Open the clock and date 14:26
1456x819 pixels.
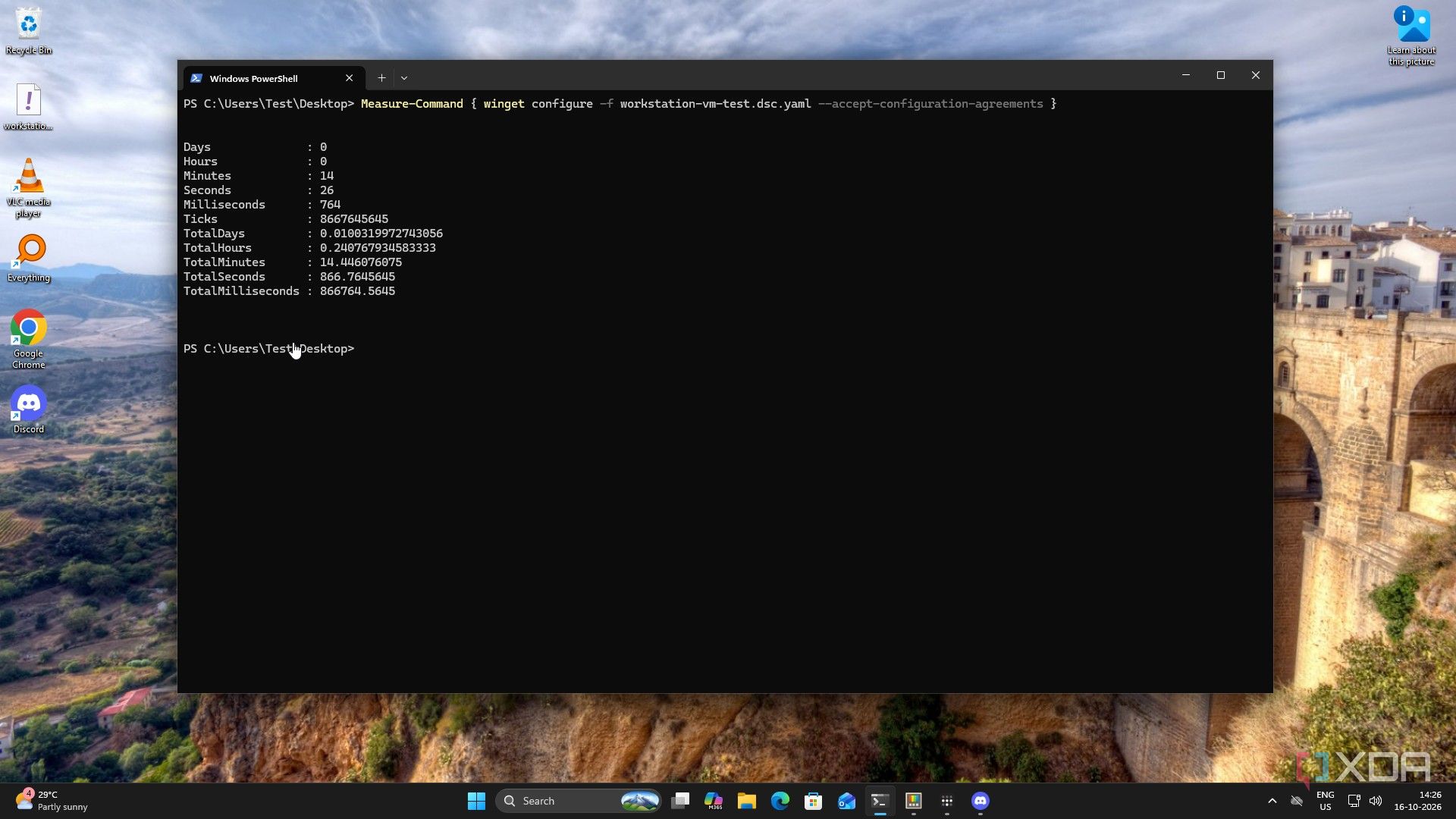coord(1417,801)
